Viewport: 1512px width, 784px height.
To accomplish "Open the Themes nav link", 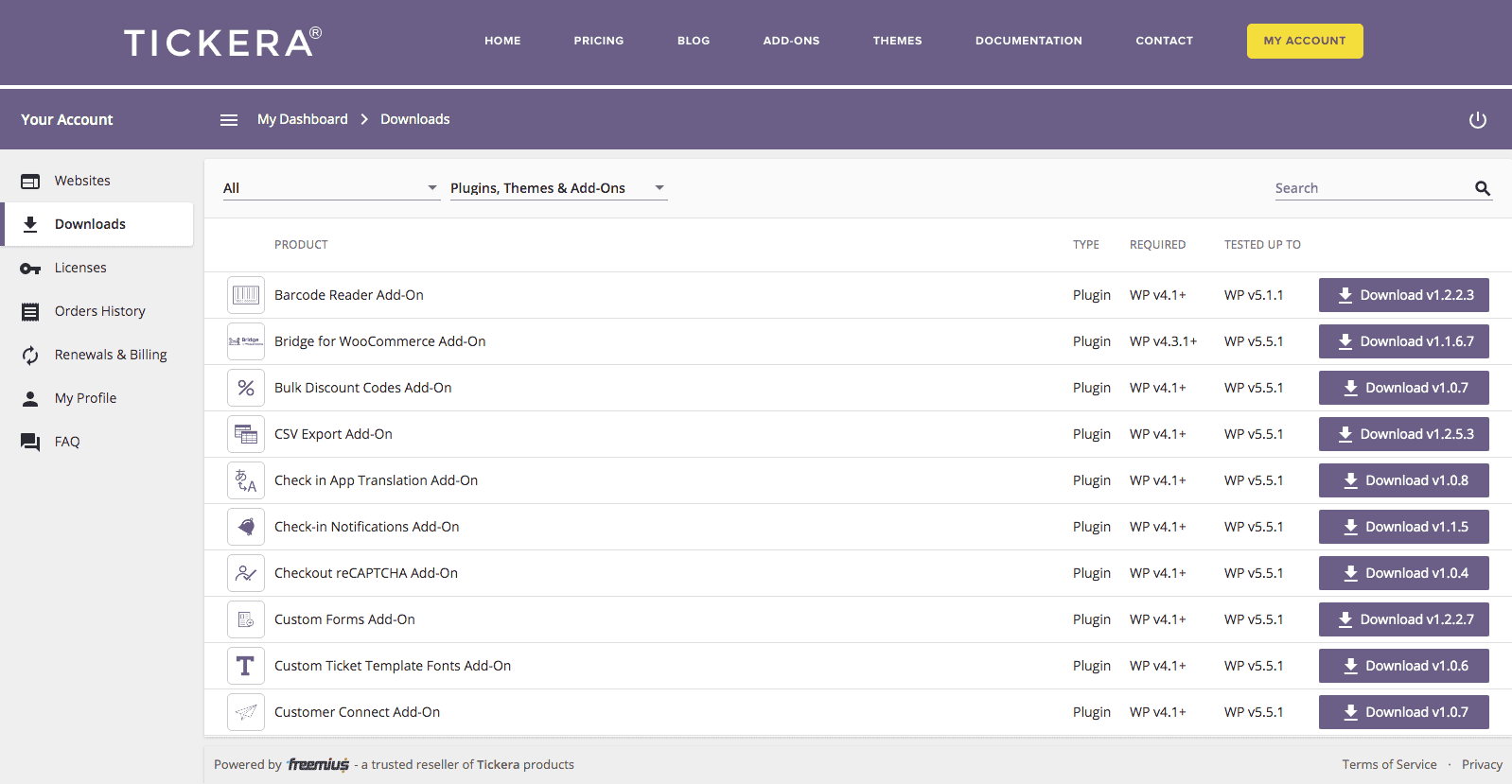I will point(898,41).
